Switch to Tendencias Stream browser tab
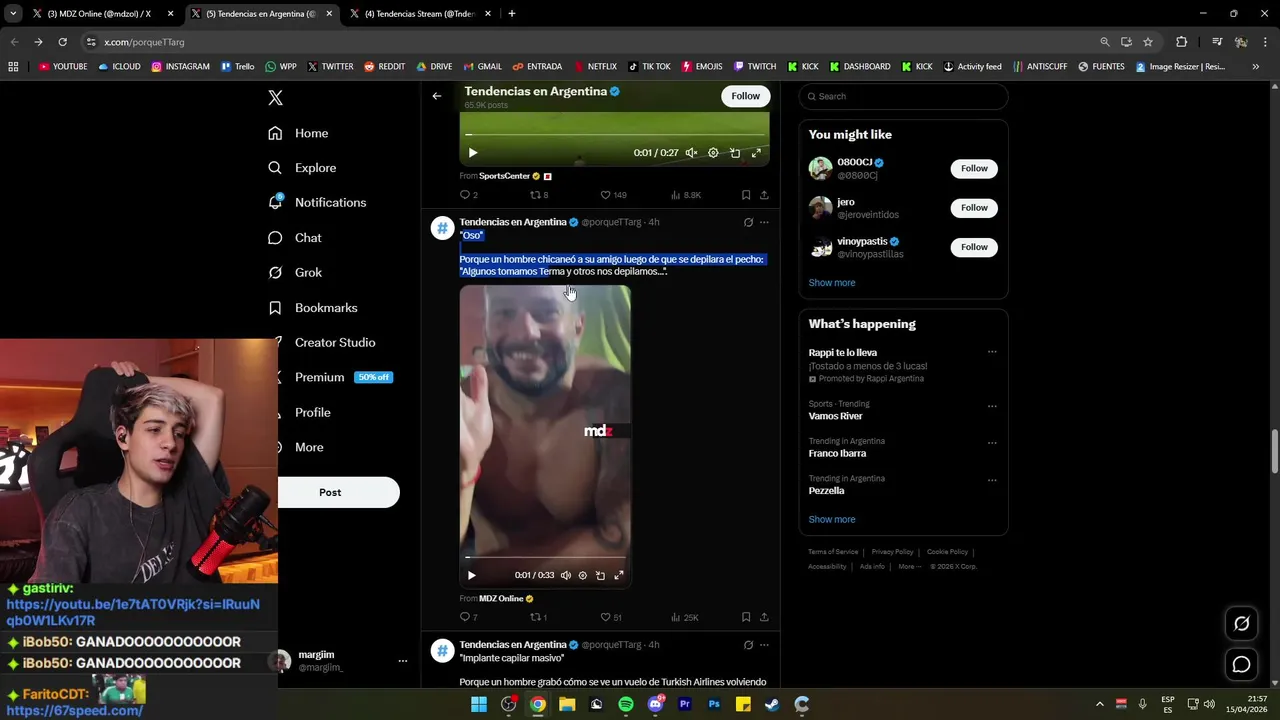 click(x=420, y=14)
